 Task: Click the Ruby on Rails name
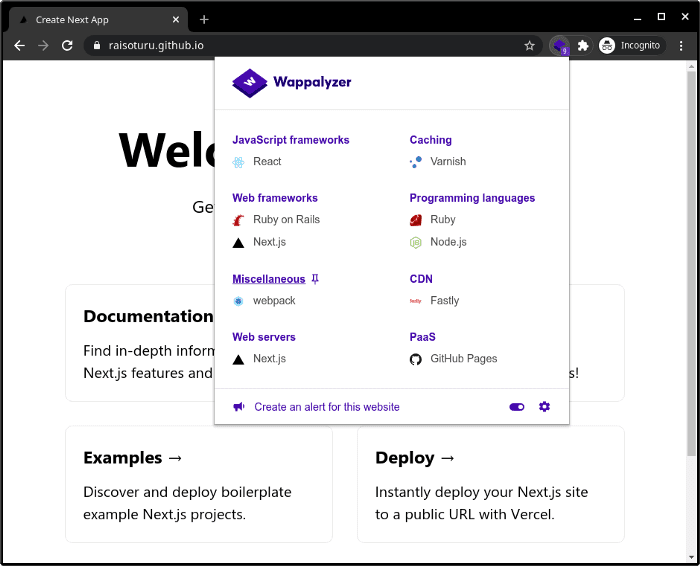286,220
